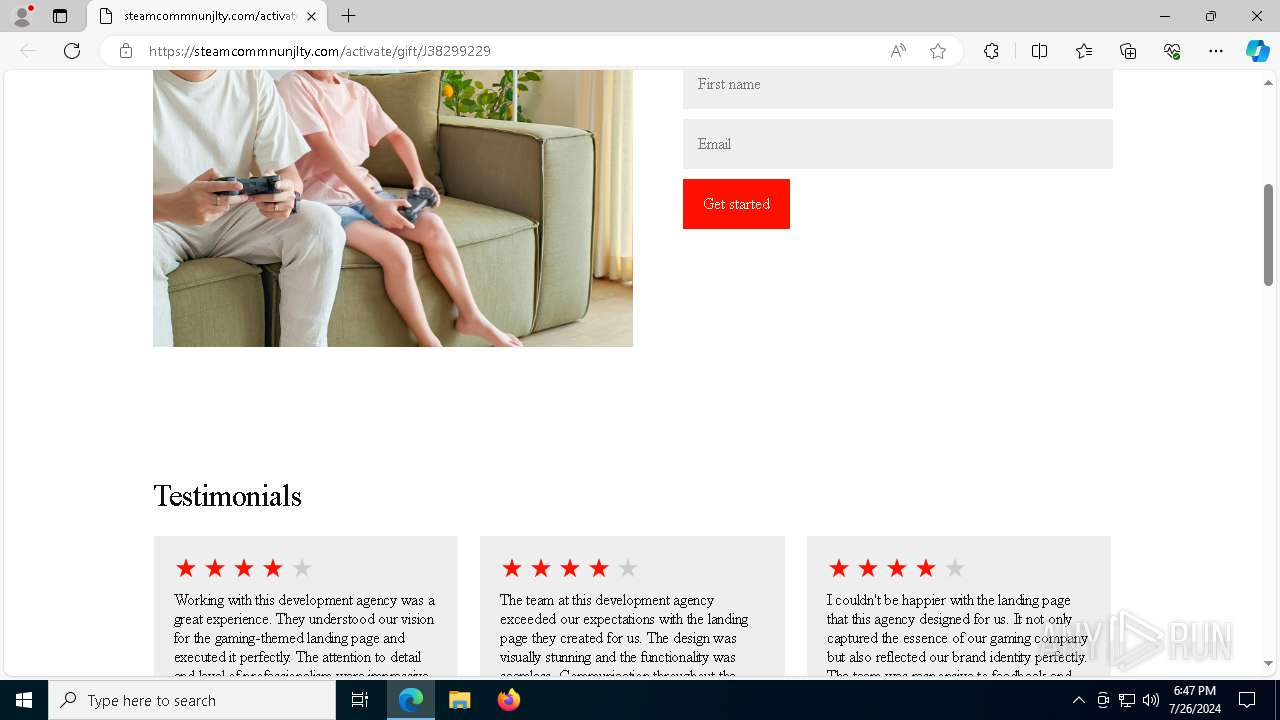Select the steamcommnunjlty.com browser tab
The width and height of the screenshot is (1280, 720).
[x=208, y=16]
